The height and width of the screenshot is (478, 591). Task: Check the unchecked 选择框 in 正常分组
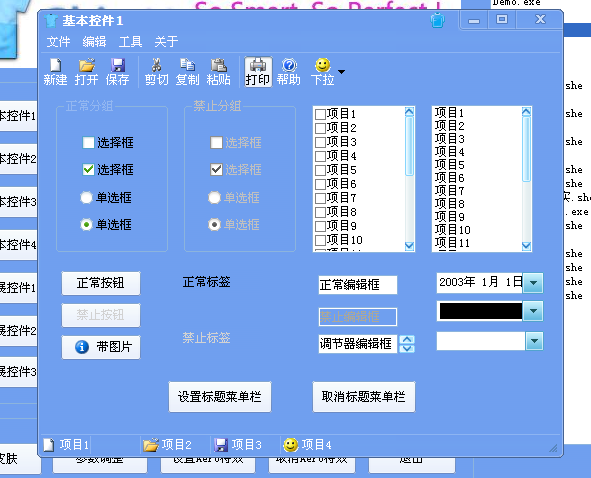pos(88,142)
